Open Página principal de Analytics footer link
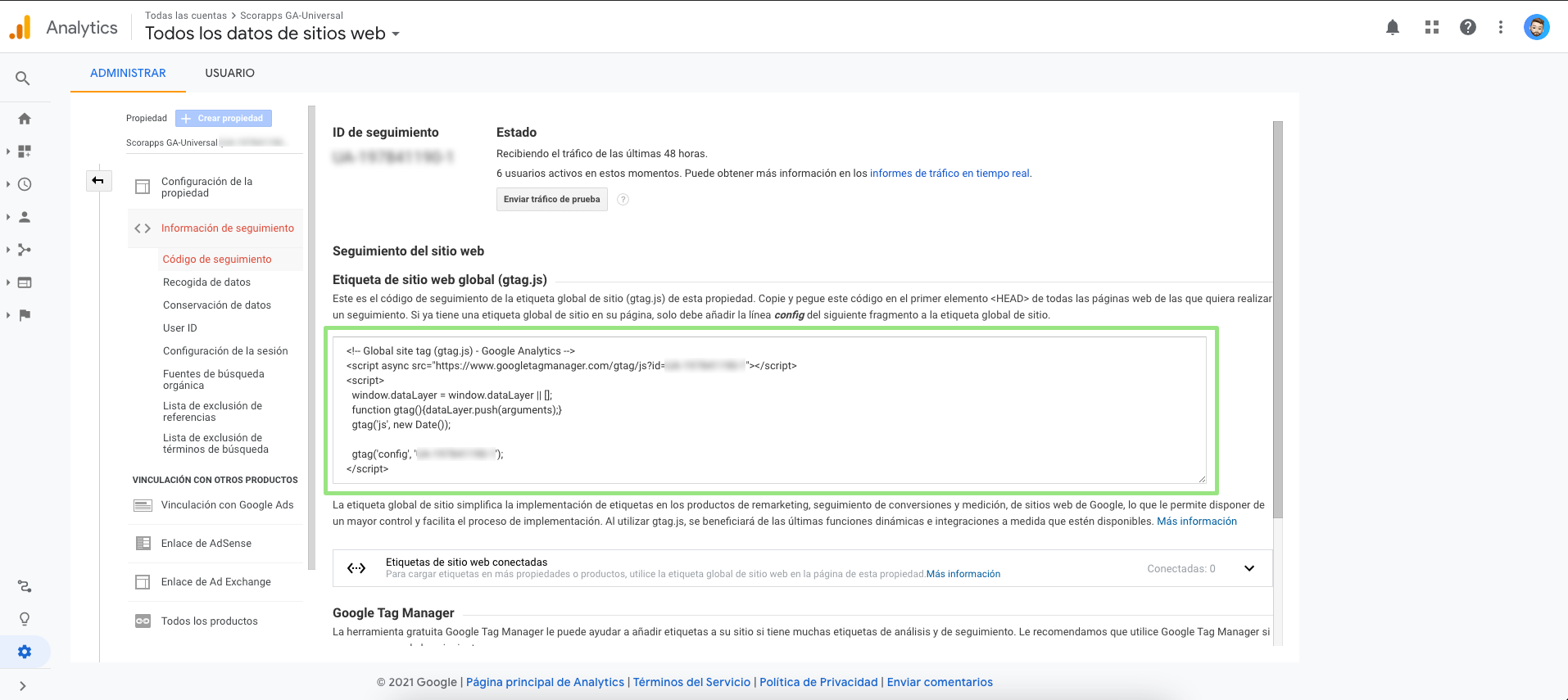Viewport: 1568px width, 700px height. [545, 682]
